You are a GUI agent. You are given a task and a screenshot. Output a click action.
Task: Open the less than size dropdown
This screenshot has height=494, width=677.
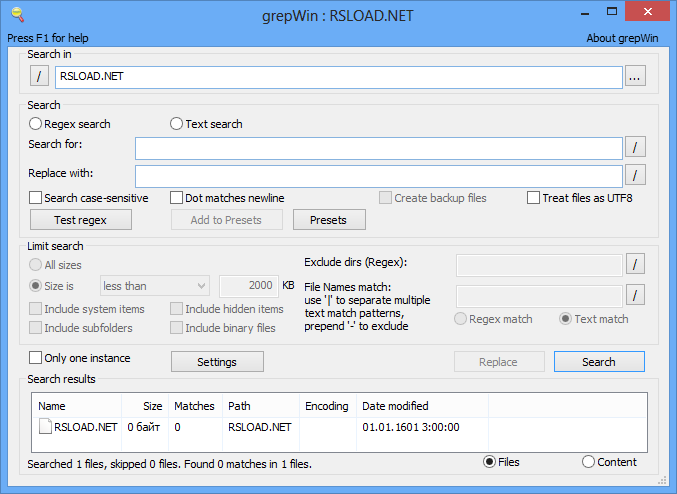coord(155,286)
